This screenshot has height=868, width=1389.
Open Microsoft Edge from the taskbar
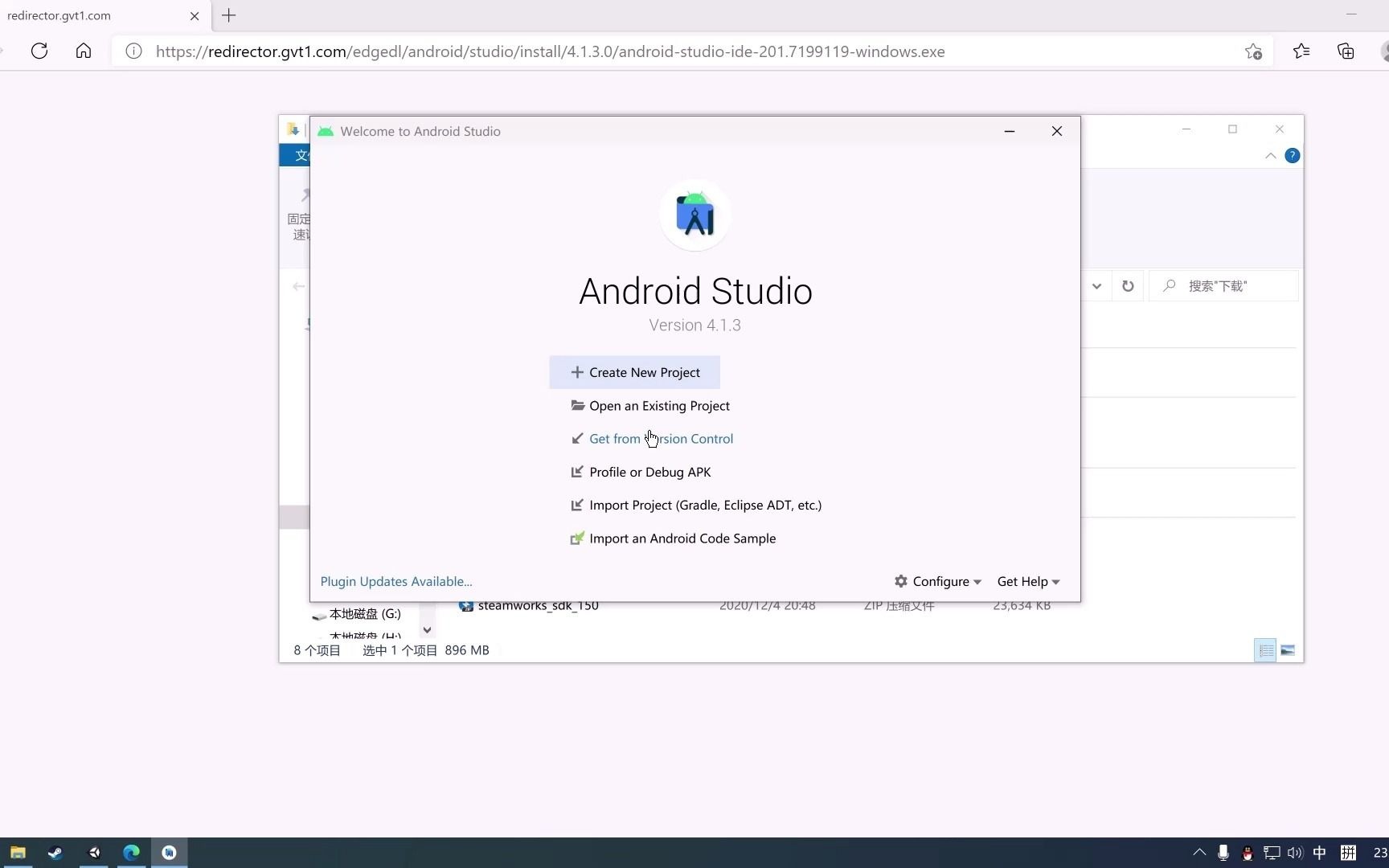coord(131,853)
